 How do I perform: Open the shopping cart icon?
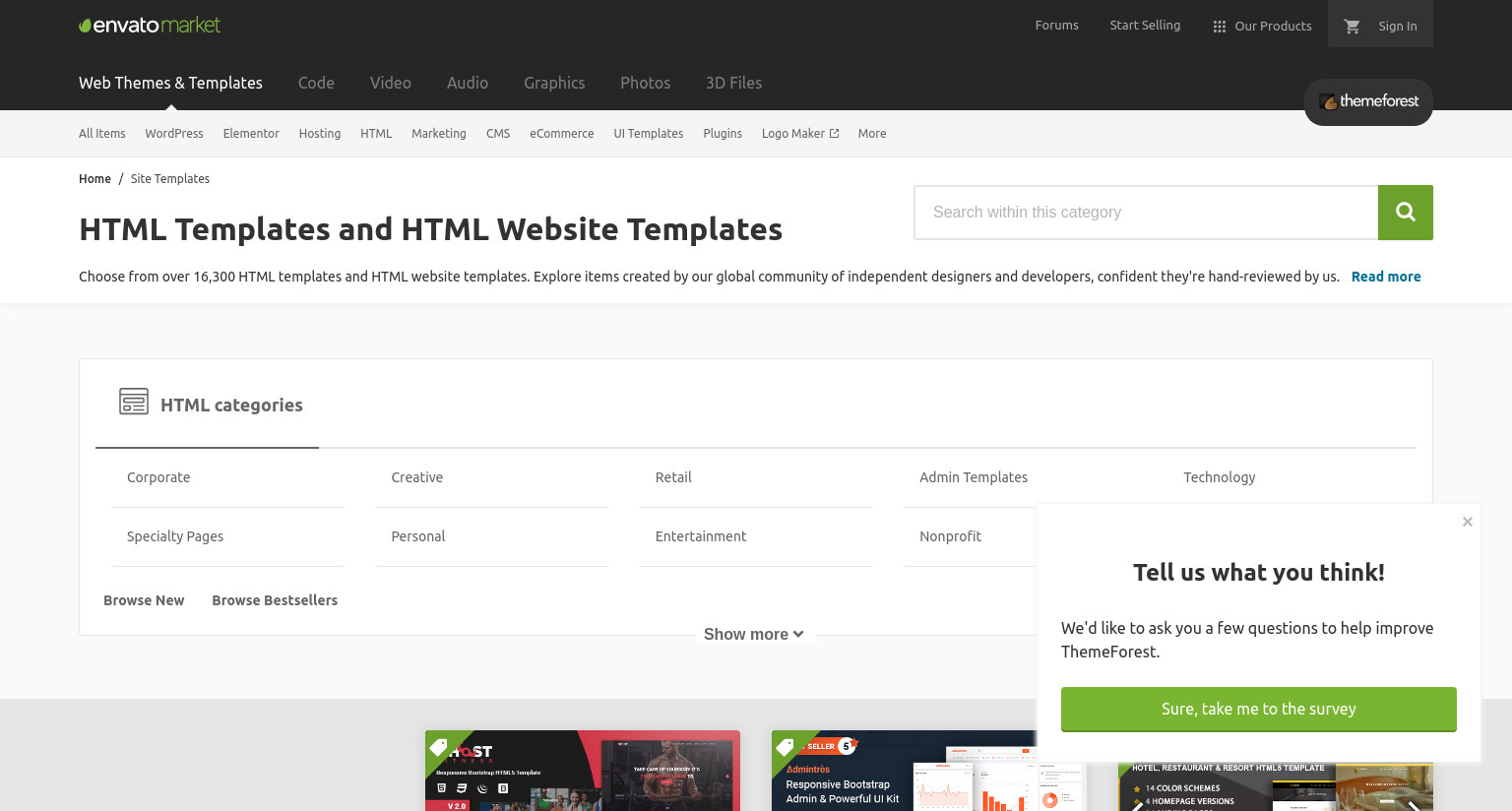(1352, 27)
